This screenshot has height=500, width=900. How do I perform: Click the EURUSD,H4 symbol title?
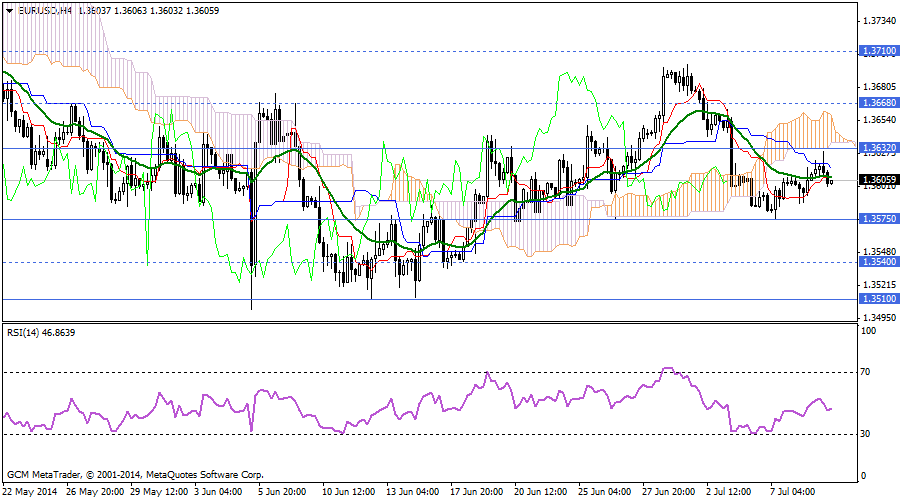point(45,10)
